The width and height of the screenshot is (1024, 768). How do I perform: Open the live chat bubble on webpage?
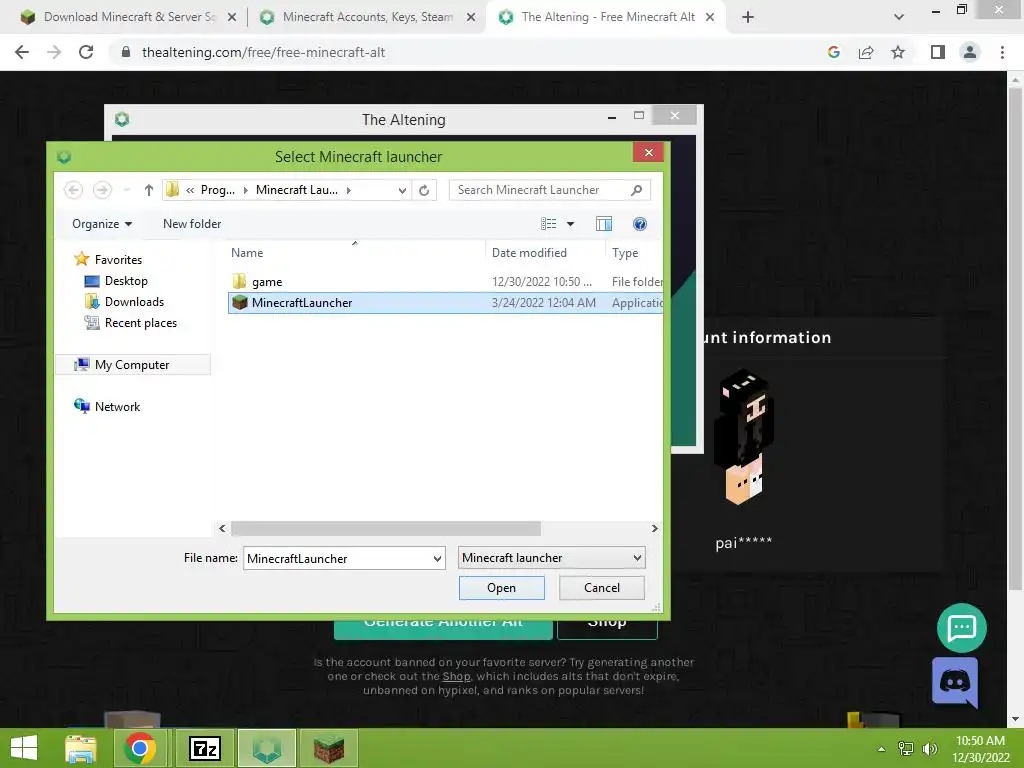[961, 628]
